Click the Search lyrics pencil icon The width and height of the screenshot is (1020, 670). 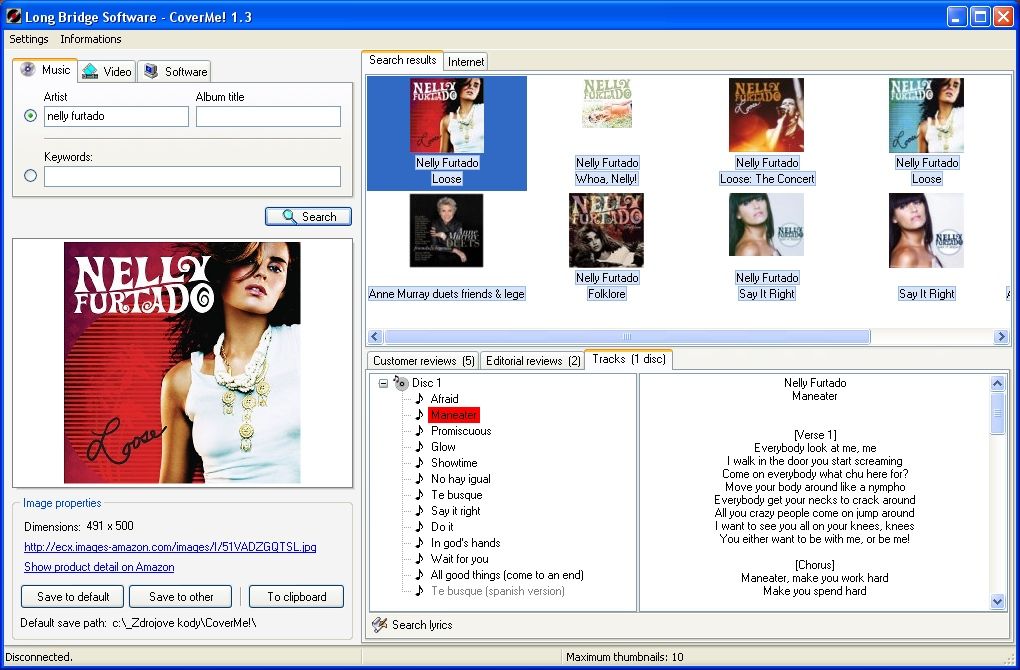(379, 625)
